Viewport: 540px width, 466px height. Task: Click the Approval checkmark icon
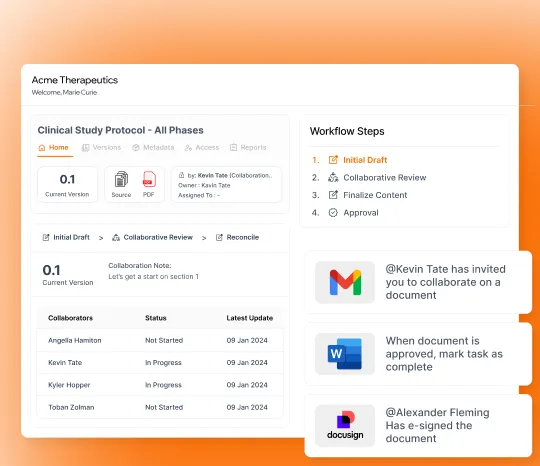coord(333,213)
